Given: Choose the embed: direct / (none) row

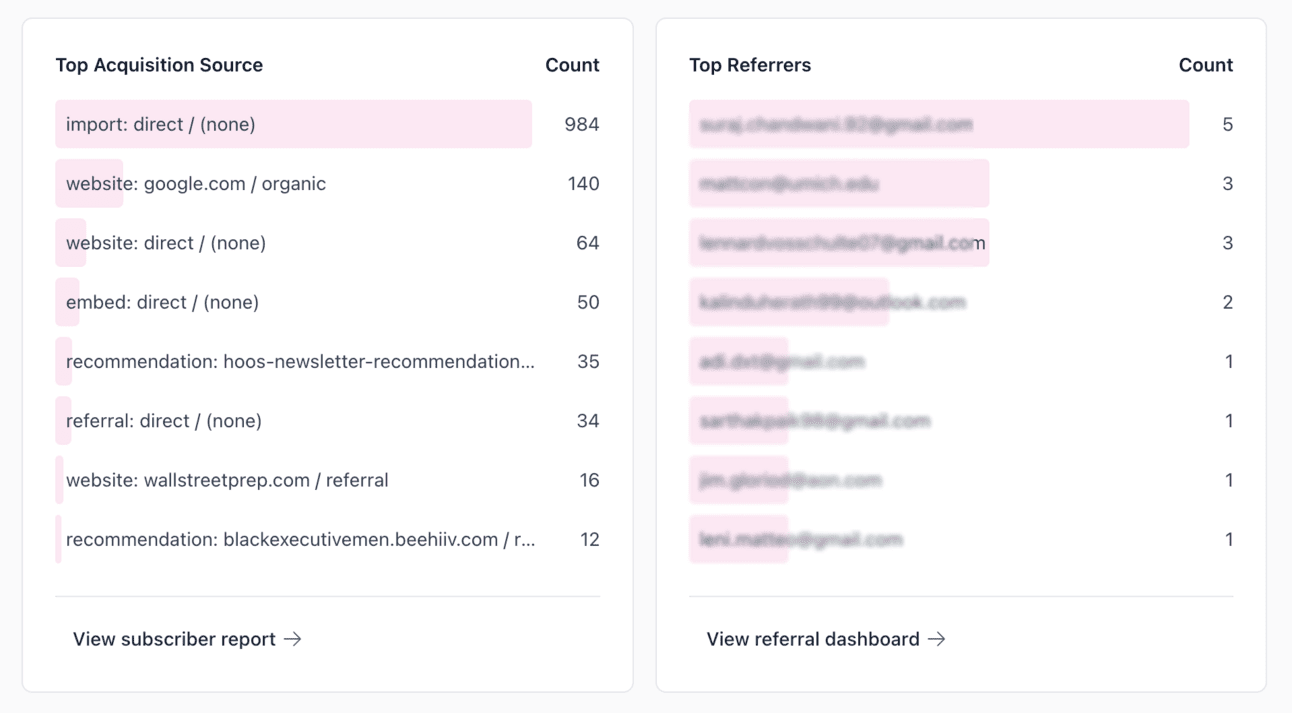Looking at the screenshot, I should [x=327, y=302].
